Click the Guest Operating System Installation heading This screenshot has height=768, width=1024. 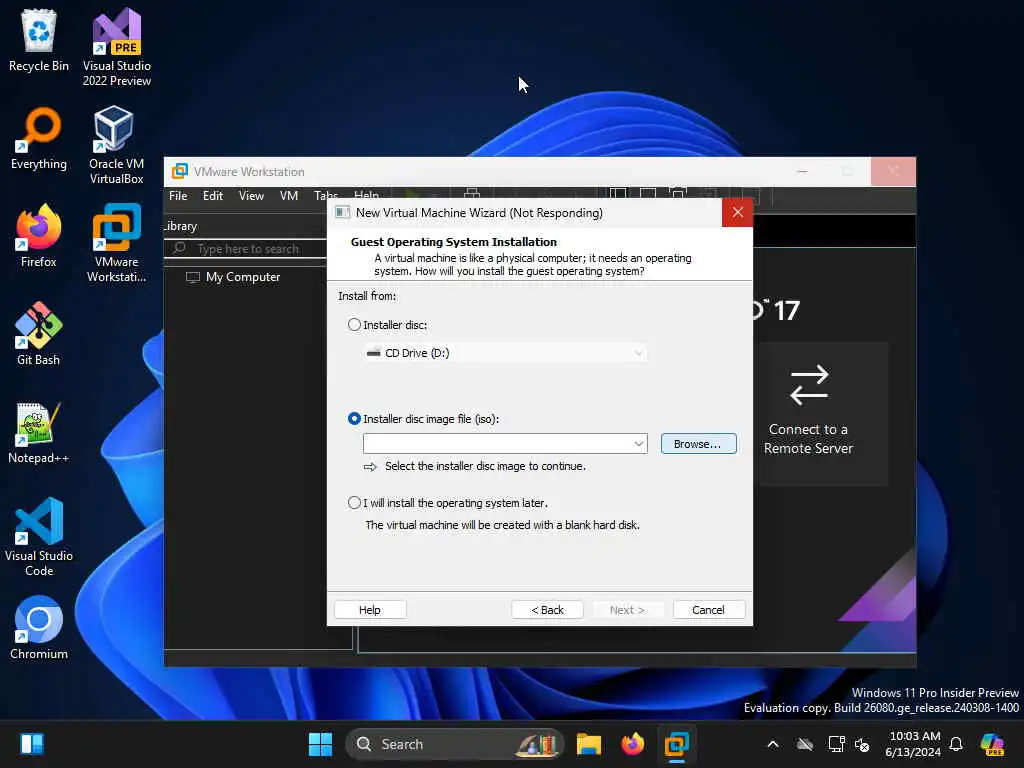point(454,242)
